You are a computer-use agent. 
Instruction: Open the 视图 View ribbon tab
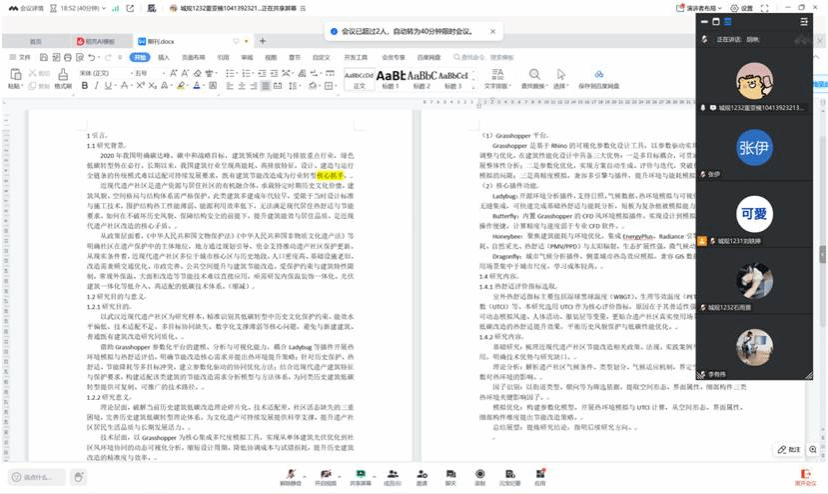coord(270,57)
